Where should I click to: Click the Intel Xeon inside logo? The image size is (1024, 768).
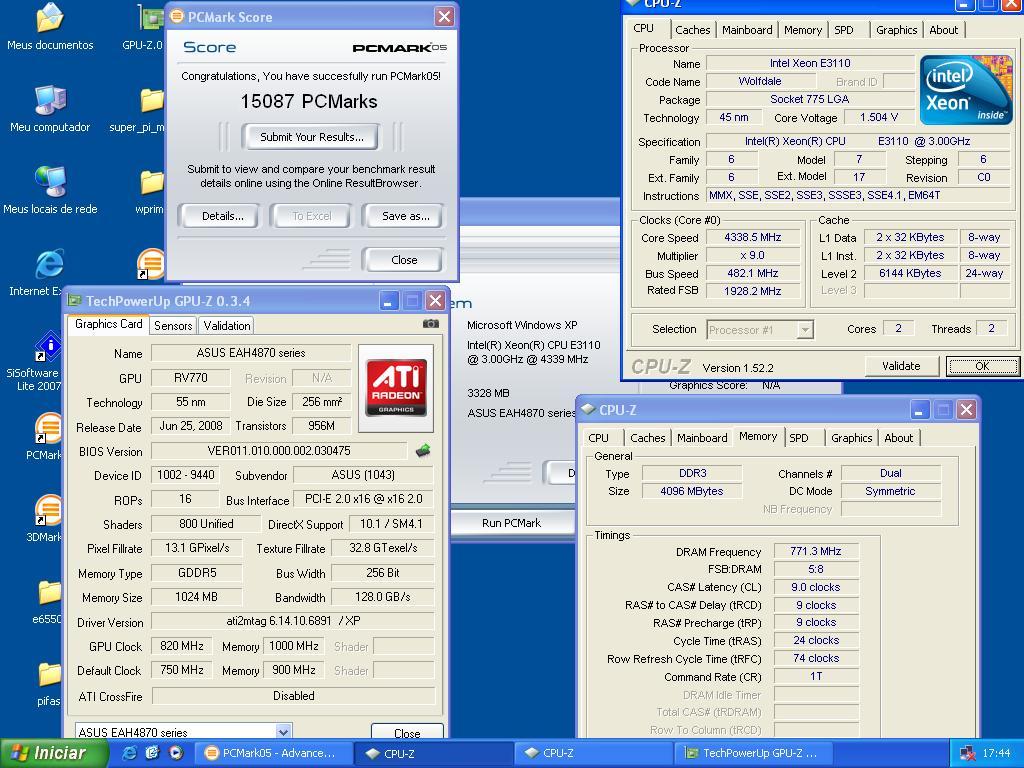pos(965,90)
